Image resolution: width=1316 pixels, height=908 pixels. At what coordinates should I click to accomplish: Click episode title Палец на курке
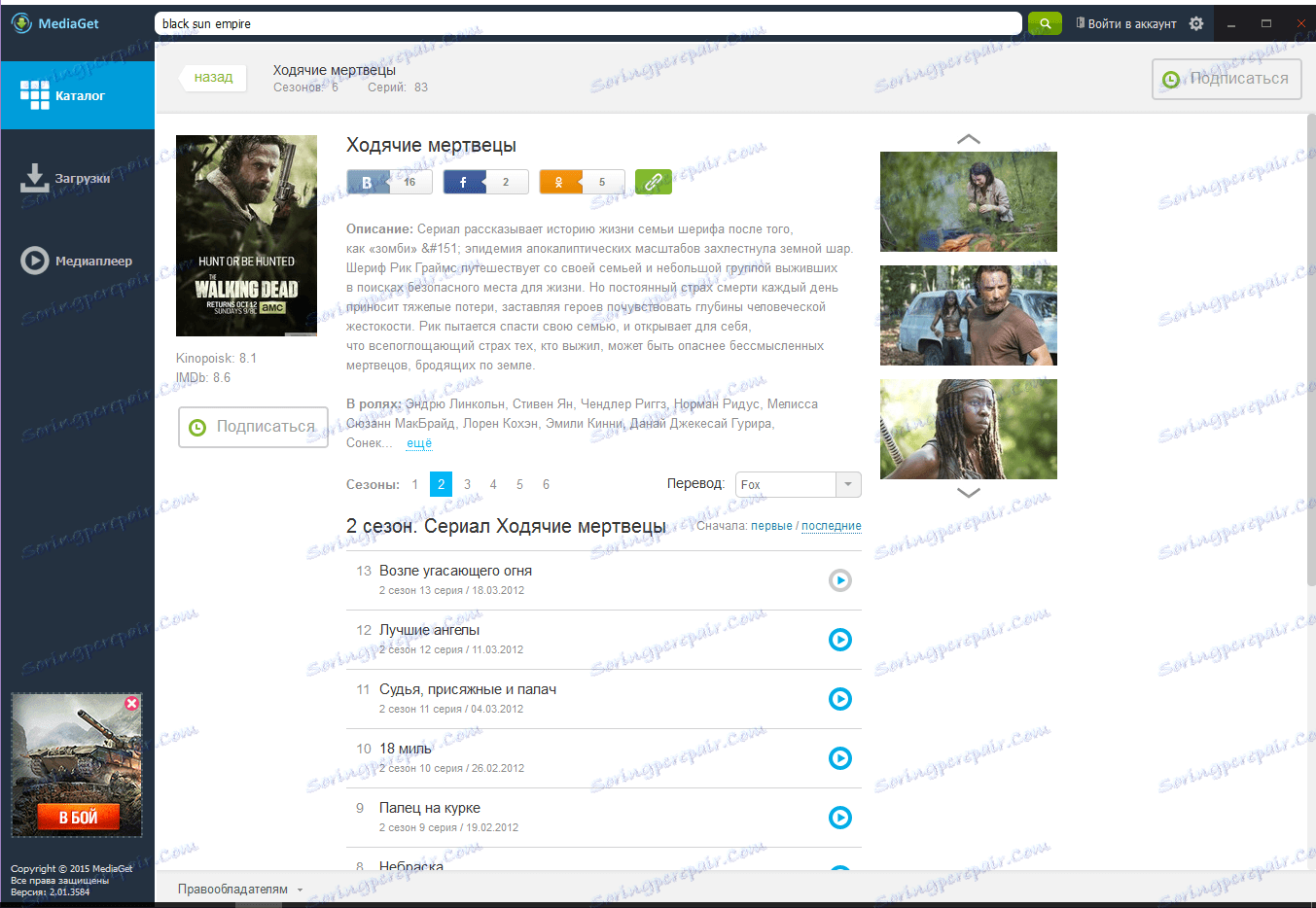[429, 808]
